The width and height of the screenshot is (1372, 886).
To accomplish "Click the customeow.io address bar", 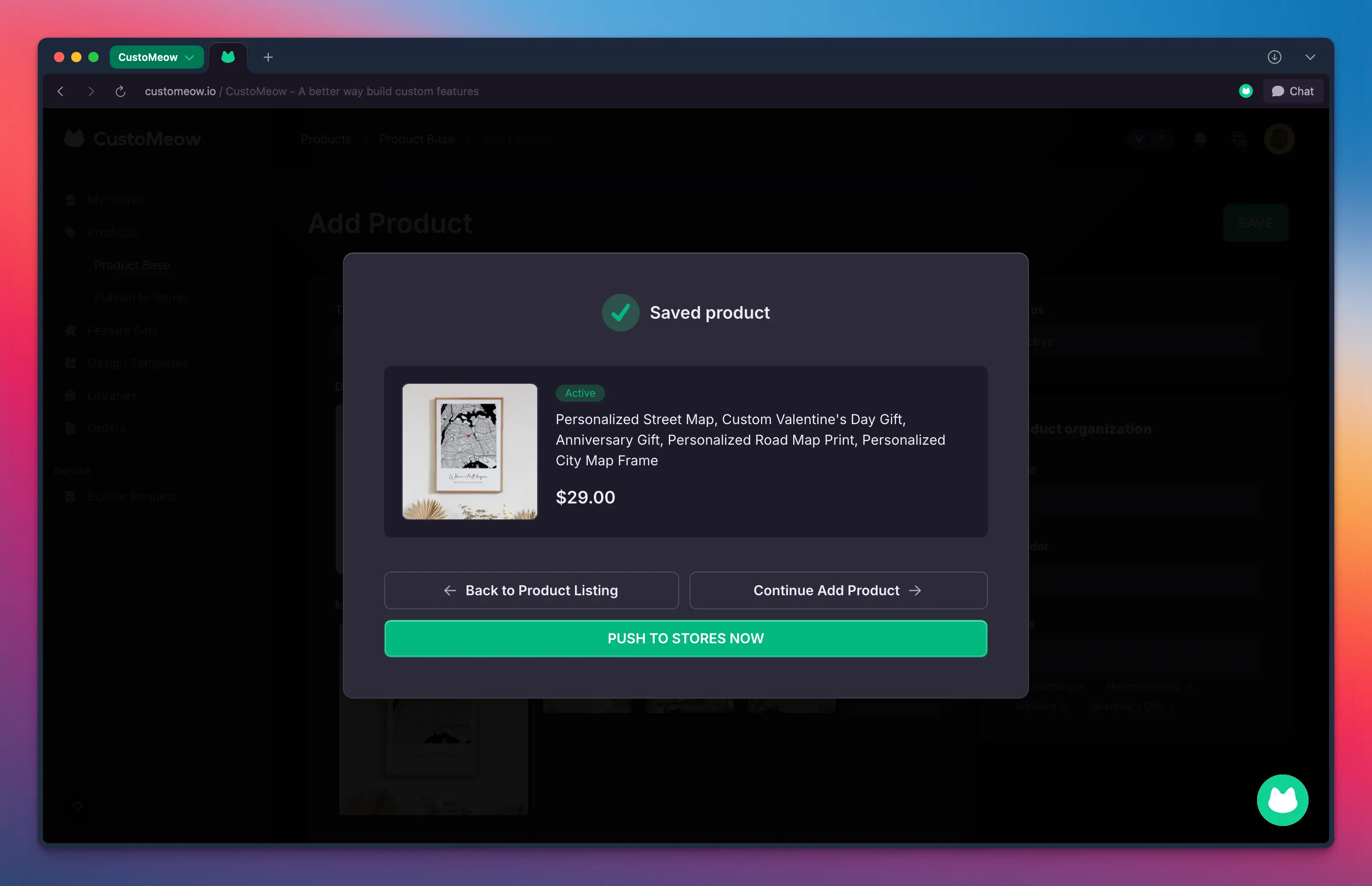I will click(x=312, y=91).
